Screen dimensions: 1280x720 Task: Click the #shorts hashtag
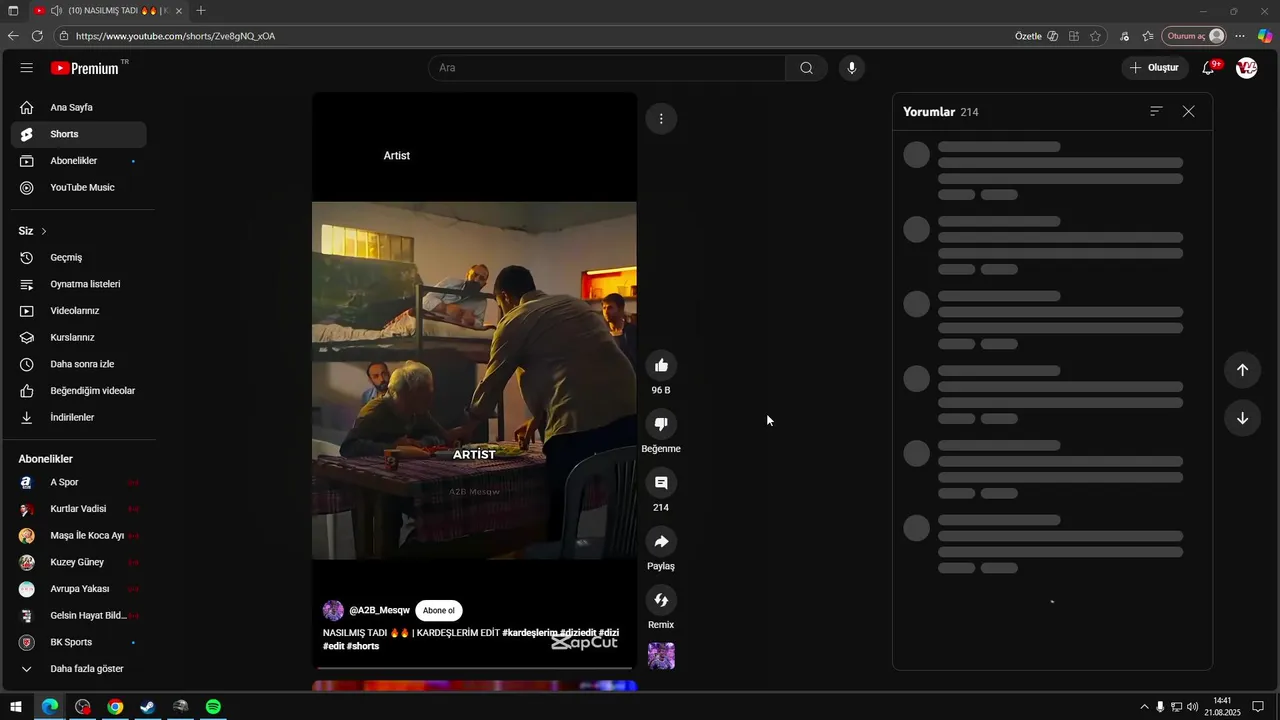(363, 646)
